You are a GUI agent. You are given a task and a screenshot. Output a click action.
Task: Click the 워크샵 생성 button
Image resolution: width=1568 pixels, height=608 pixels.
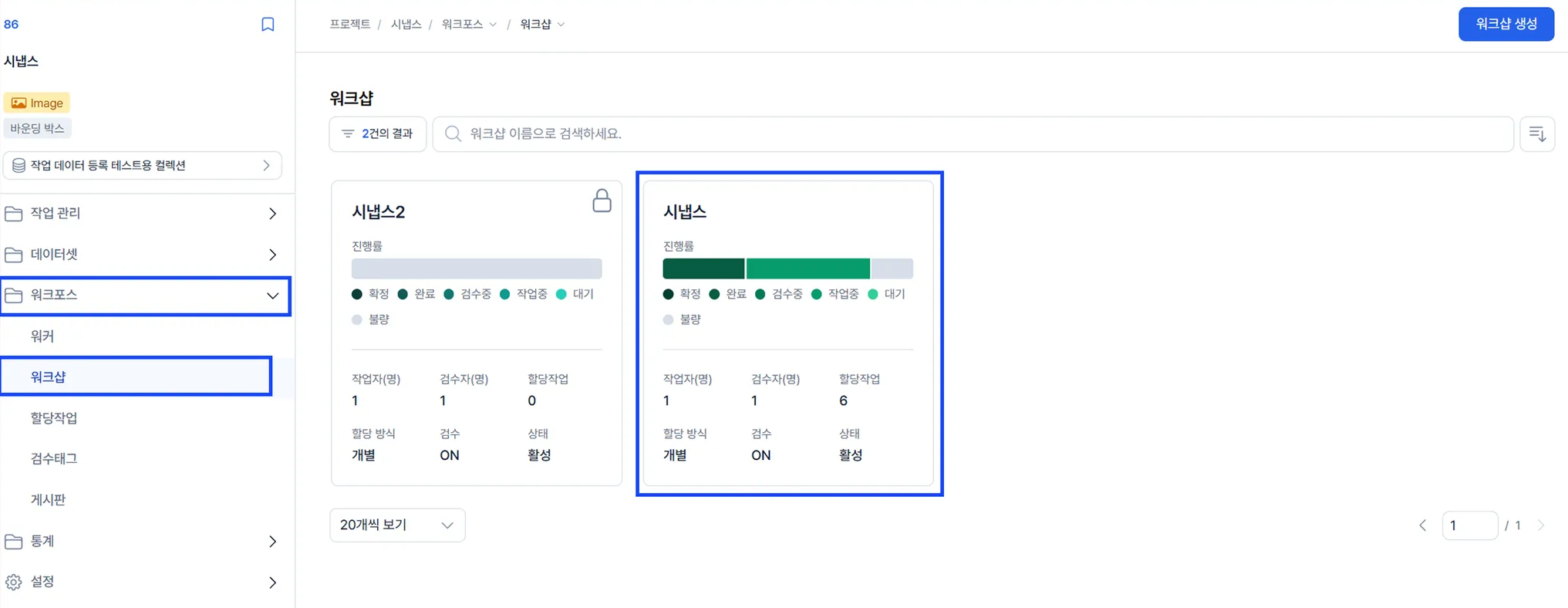1506,24
